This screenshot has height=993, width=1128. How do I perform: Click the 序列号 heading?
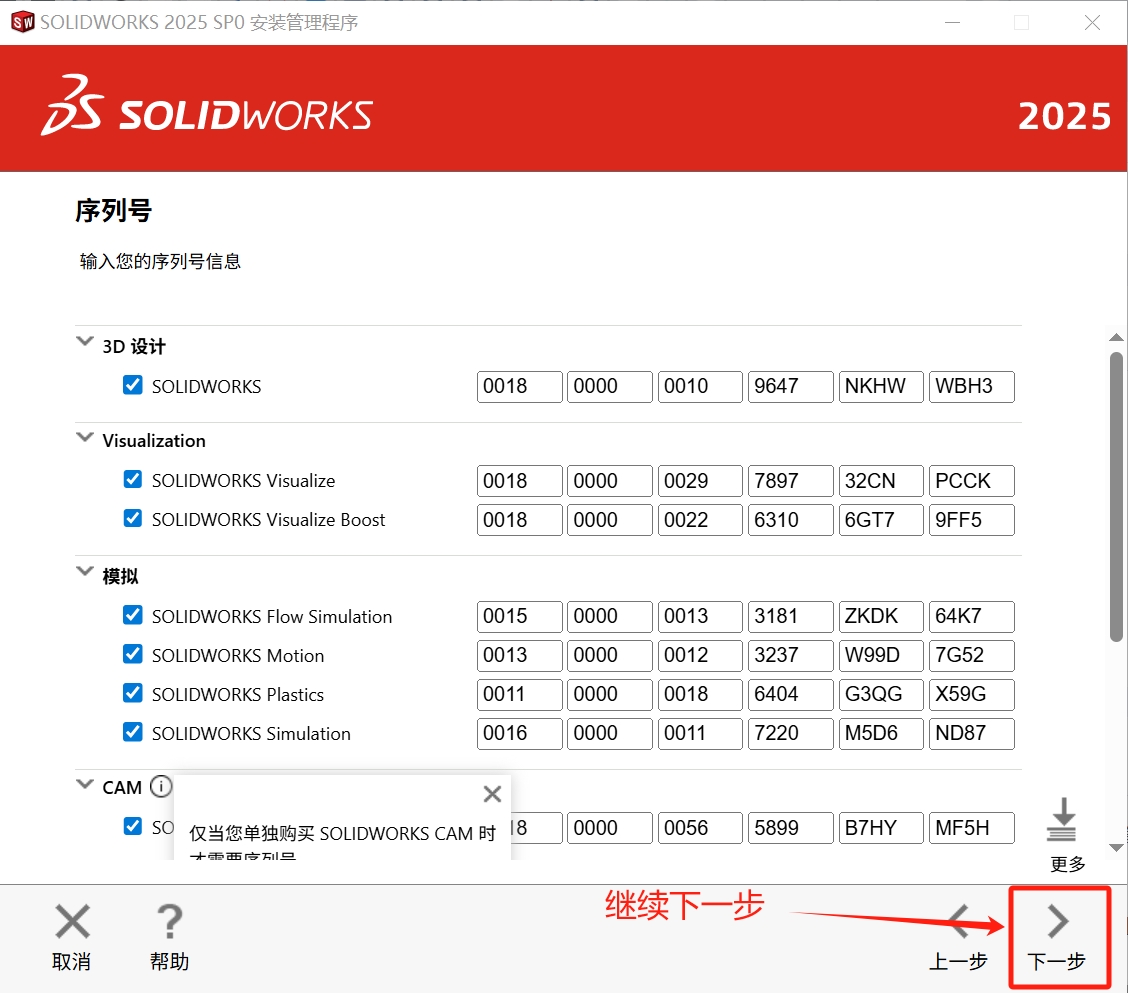tap(113, 211)
